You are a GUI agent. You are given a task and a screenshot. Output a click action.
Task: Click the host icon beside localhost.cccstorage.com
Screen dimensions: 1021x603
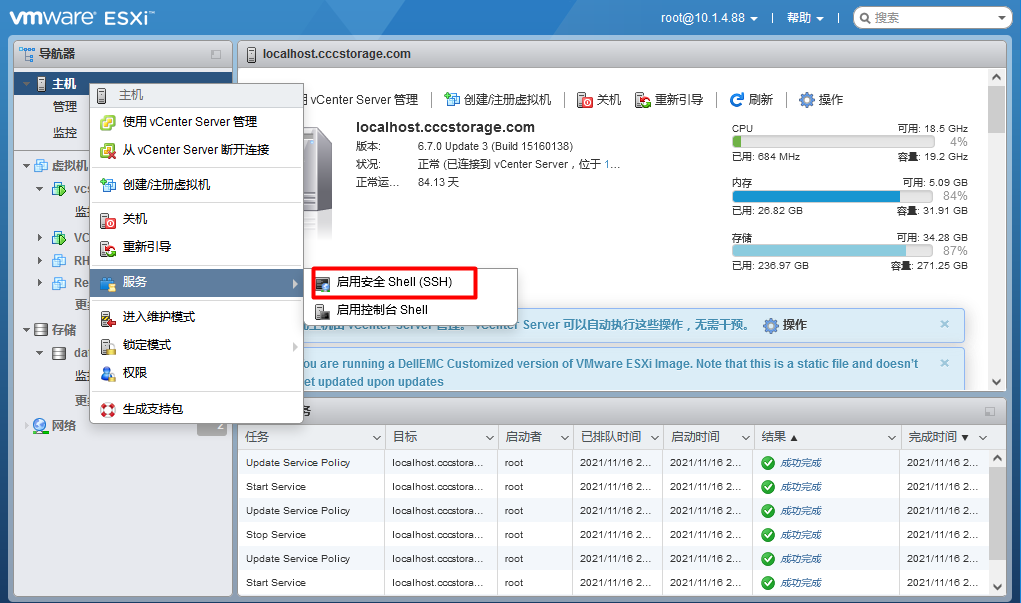click(249, 54)
